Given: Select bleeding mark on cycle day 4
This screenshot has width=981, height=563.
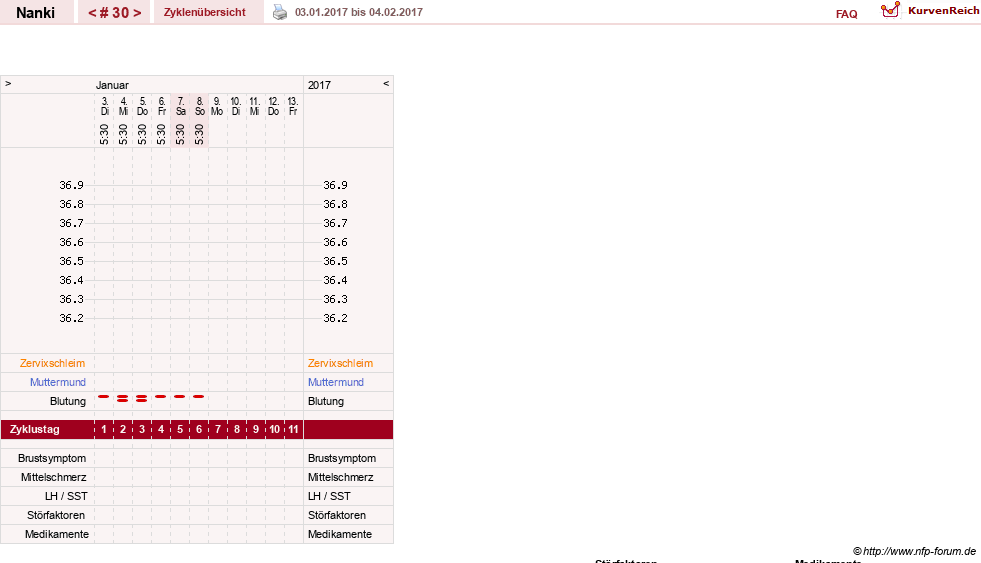Looking at the screenshot, I should 161,397.
